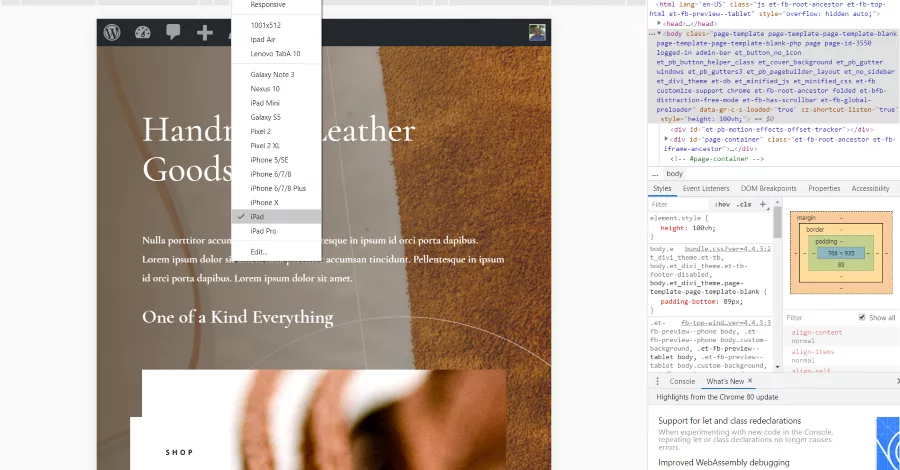Click the SHOP label on page

pyautogui.click(x=179, y=452)
